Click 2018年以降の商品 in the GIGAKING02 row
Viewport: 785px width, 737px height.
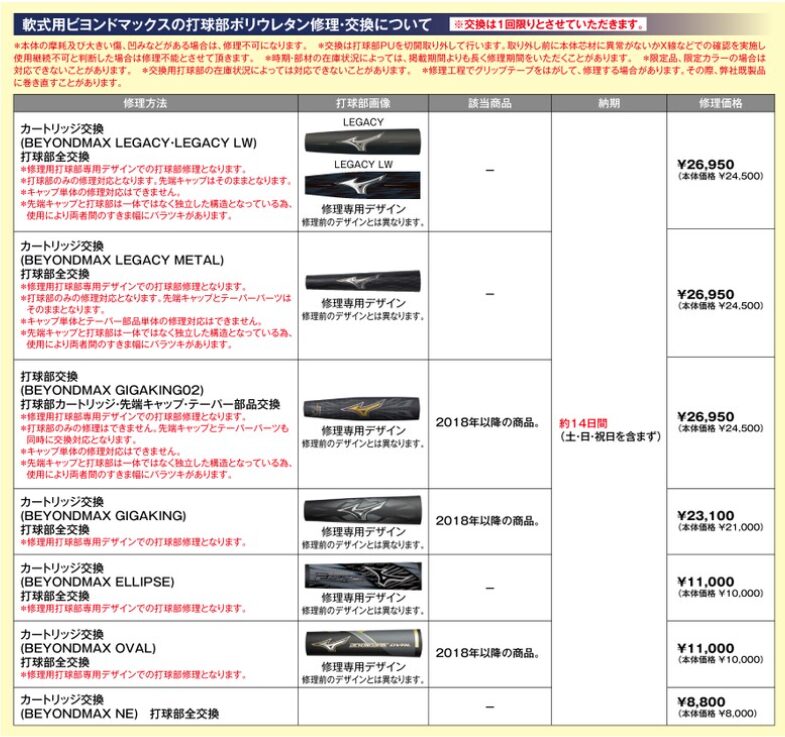point(488,423)
